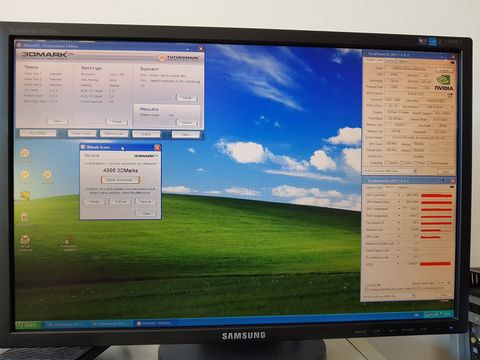Open PCB Temperature sensor dropdown arrow
The image size is (480, 360).
point(399,216)
